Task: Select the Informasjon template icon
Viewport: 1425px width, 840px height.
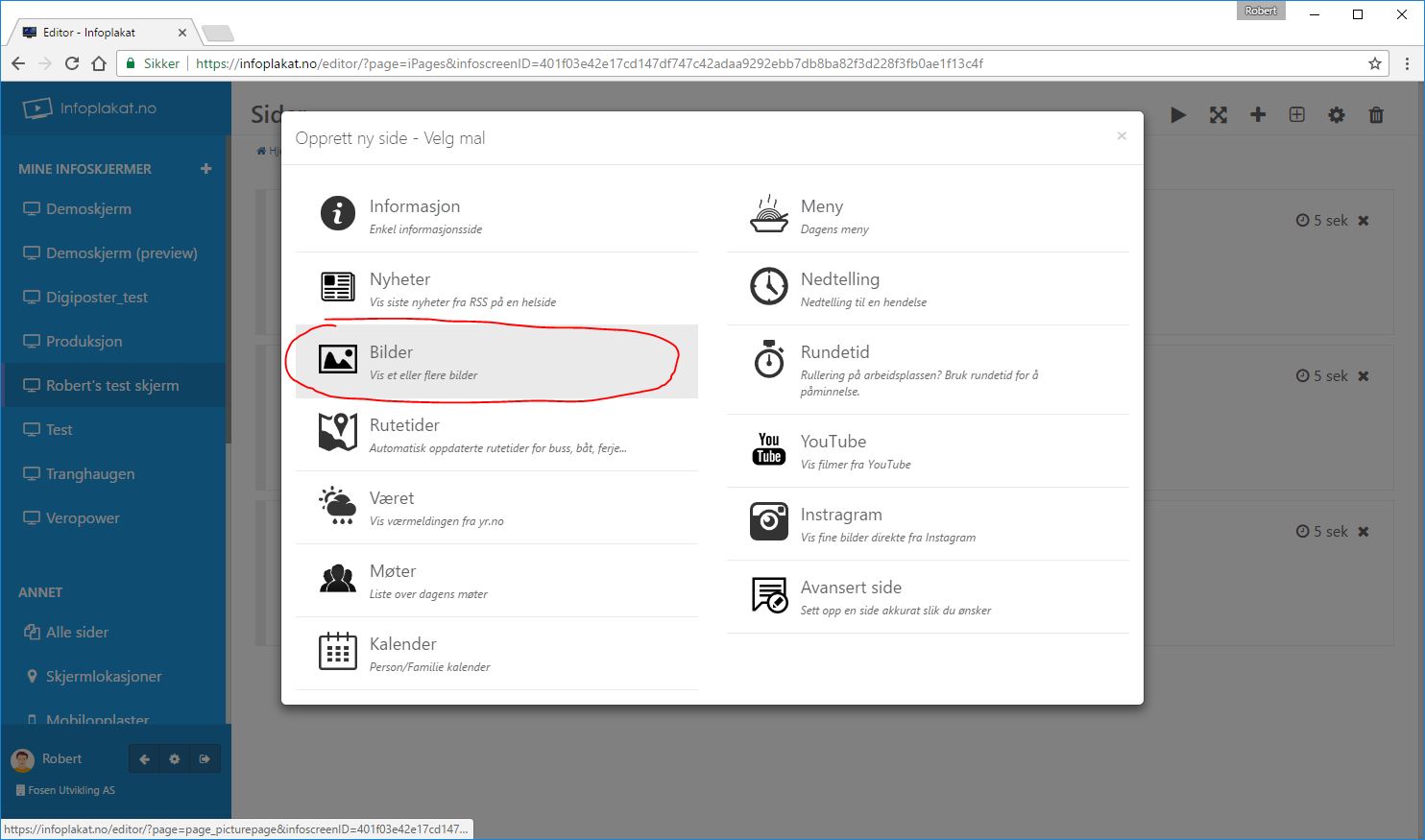Action: coord(337,213)
